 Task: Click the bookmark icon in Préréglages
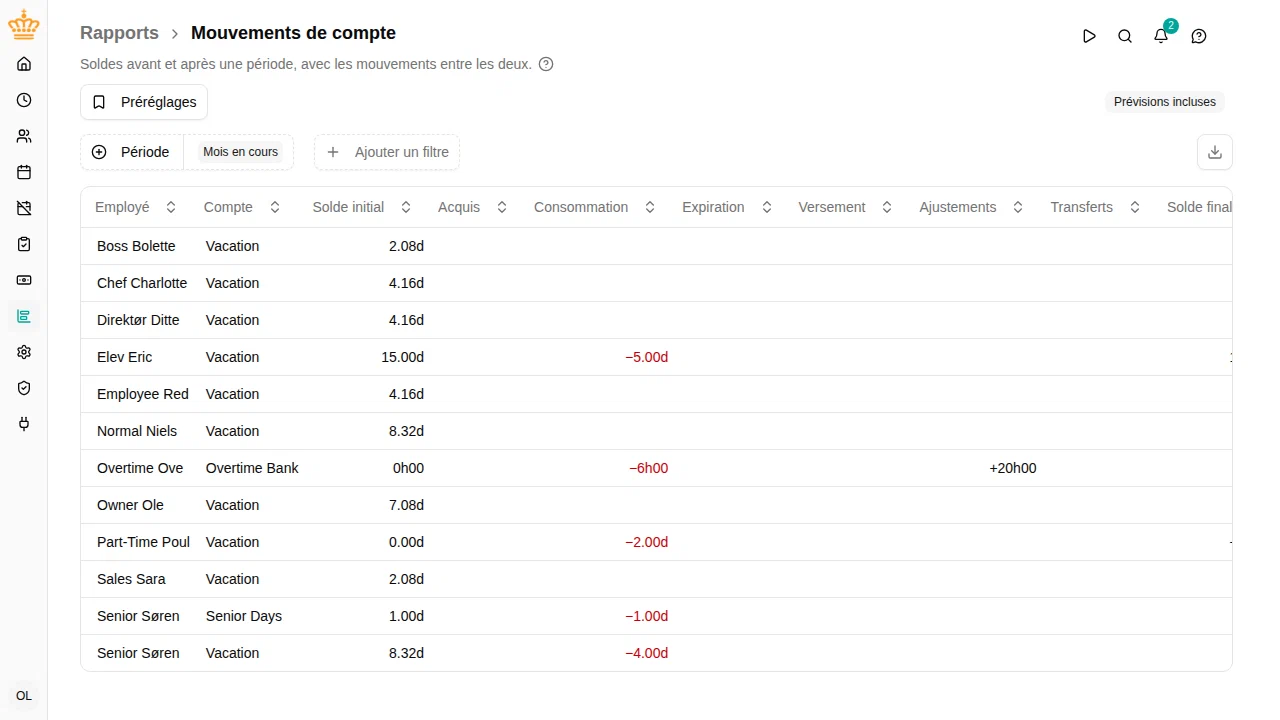[99, 102]
